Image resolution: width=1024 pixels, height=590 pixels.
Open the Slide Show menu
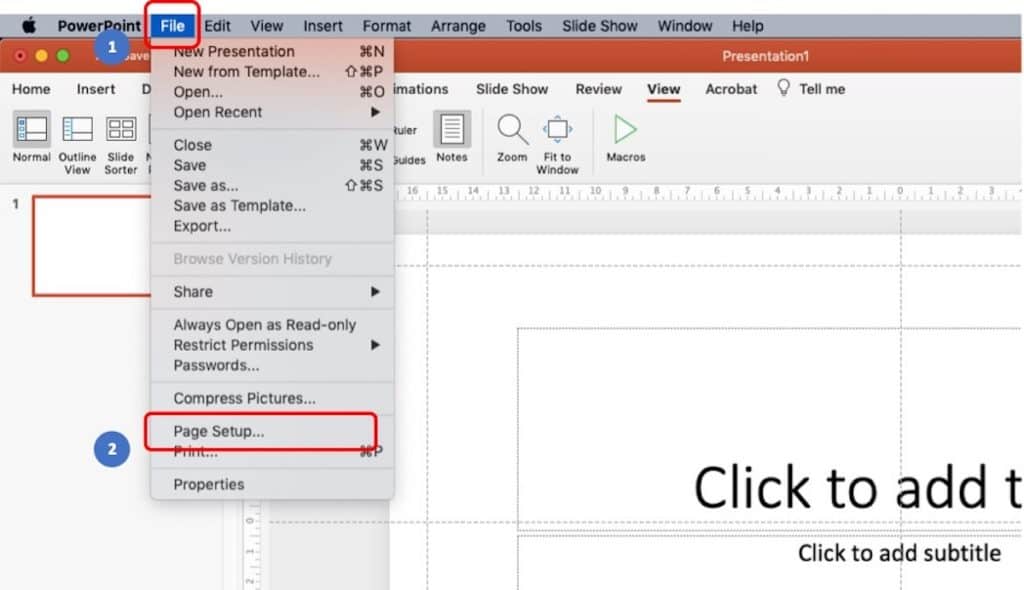(x=600, y=25)
